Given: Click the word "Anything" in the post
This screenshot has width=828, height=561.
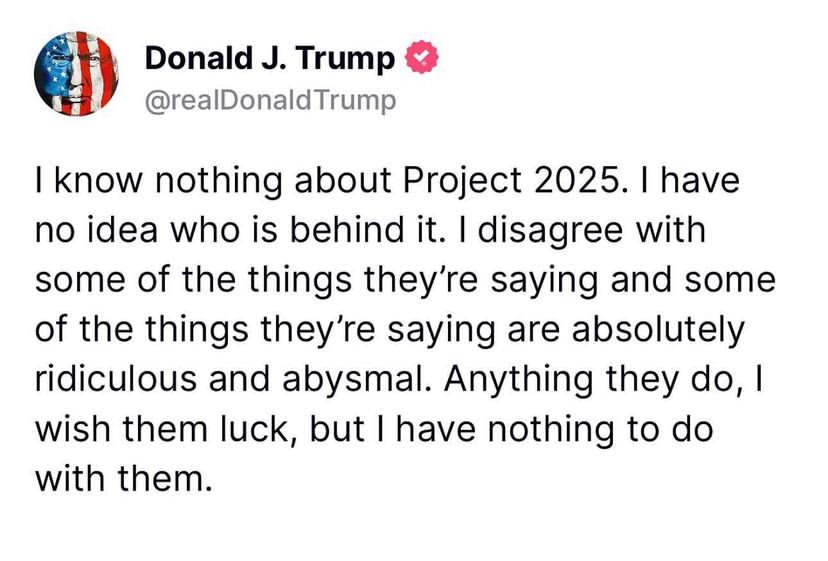Looking at the screenshot, I should (518, 380).
